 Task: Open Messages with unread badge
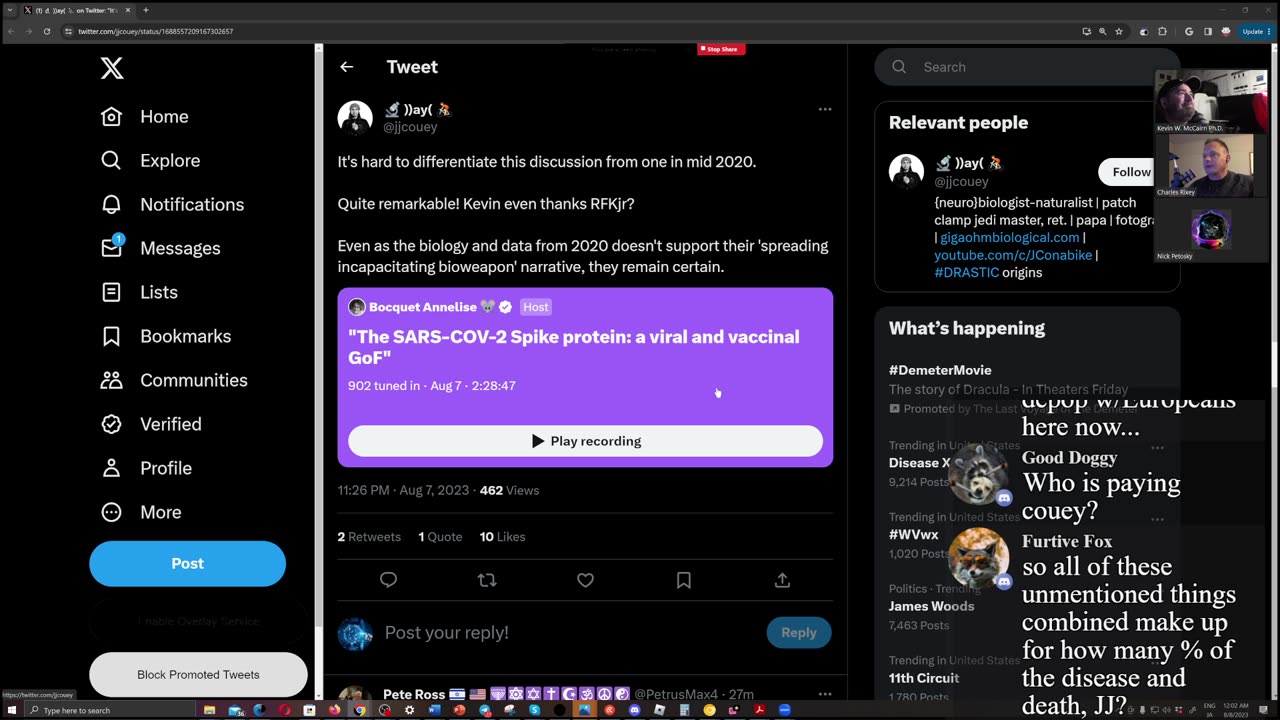pos(160,248)
